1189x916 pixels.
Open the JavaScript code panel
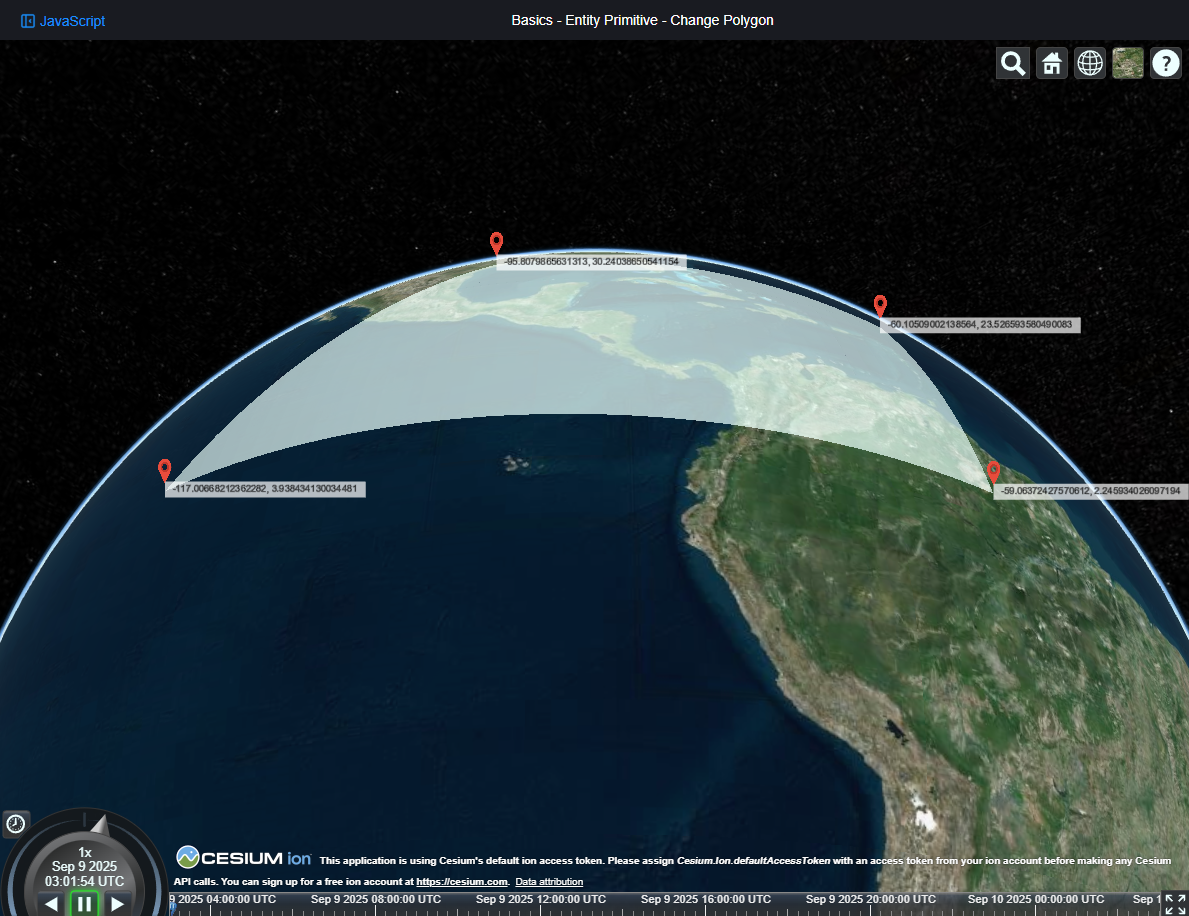click(x=63, y=21)
